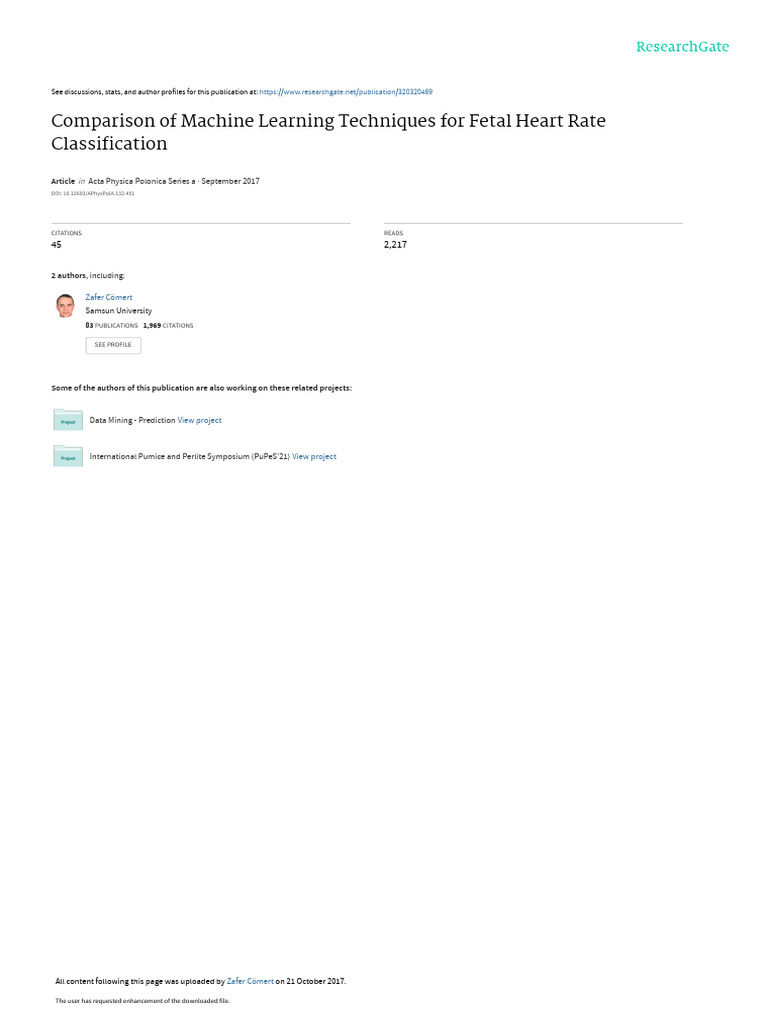This screenshot has width=768, height=1024.
Task: Click the 1,969 citations author stat
Action: pos(168,326)
